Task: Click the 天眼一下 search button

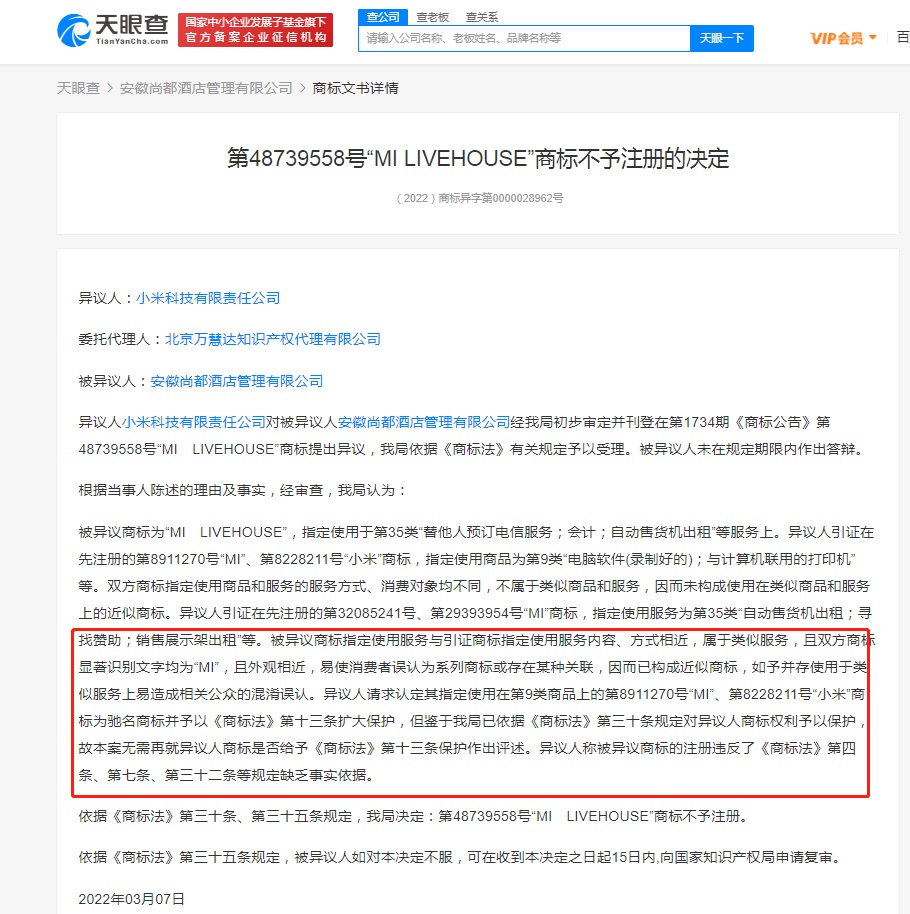Action: tap(722, 38)
